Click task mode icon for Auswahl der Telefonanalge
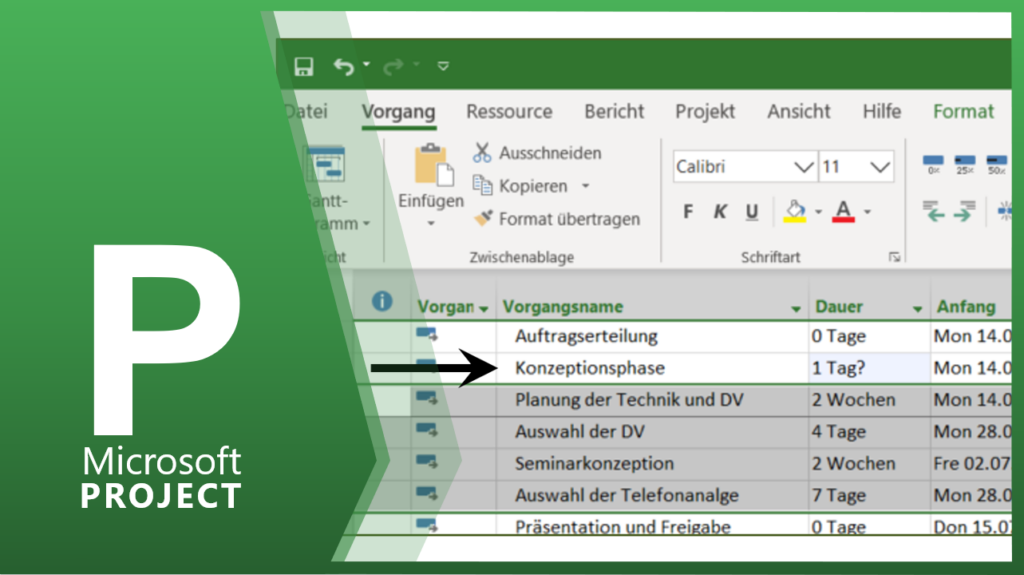Image resolution: width=1024 pixels, height=575 pixels. point(426,495)
